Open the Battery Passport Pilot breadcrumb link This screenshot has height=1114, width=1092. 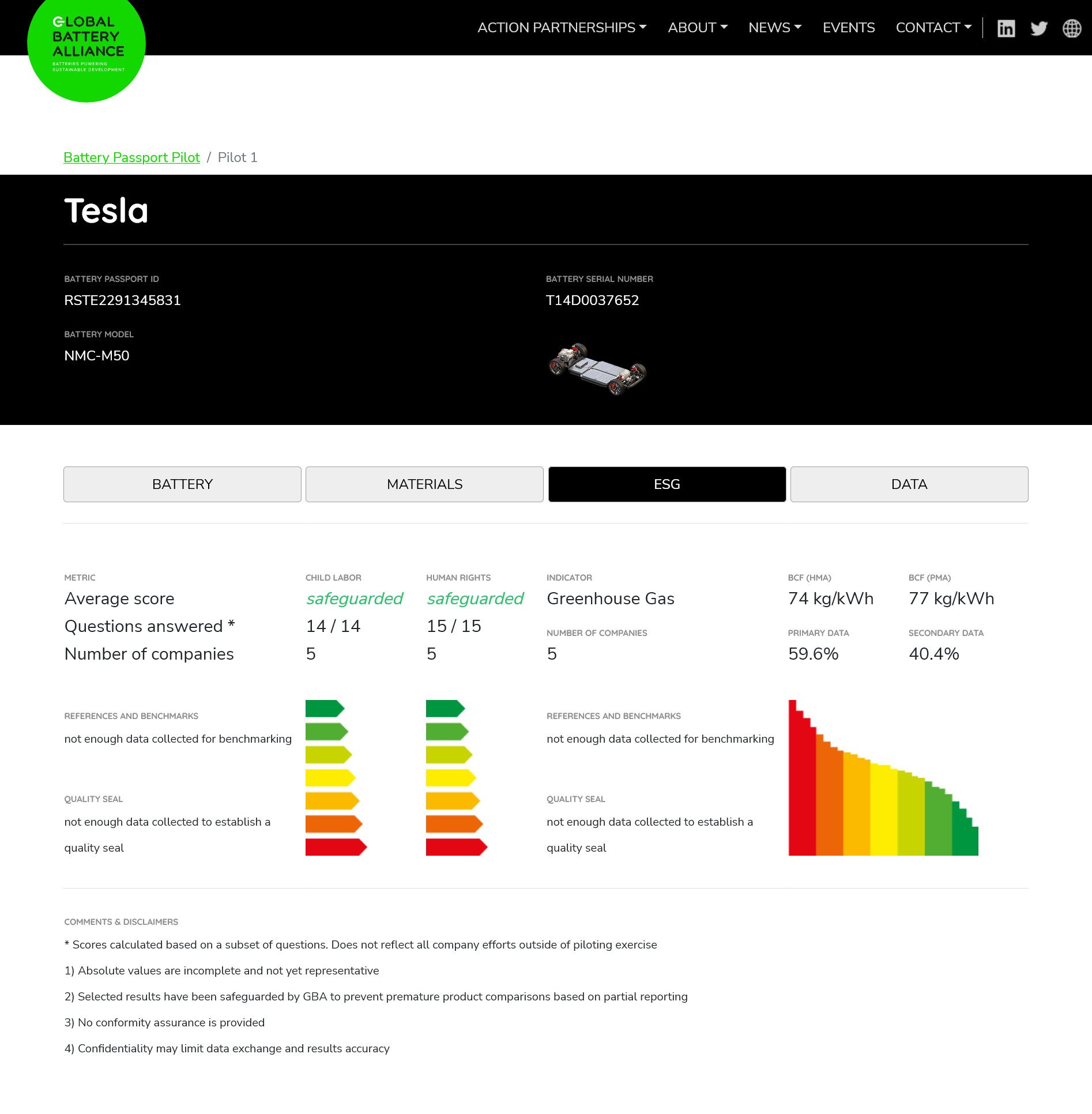coord(131,157)
